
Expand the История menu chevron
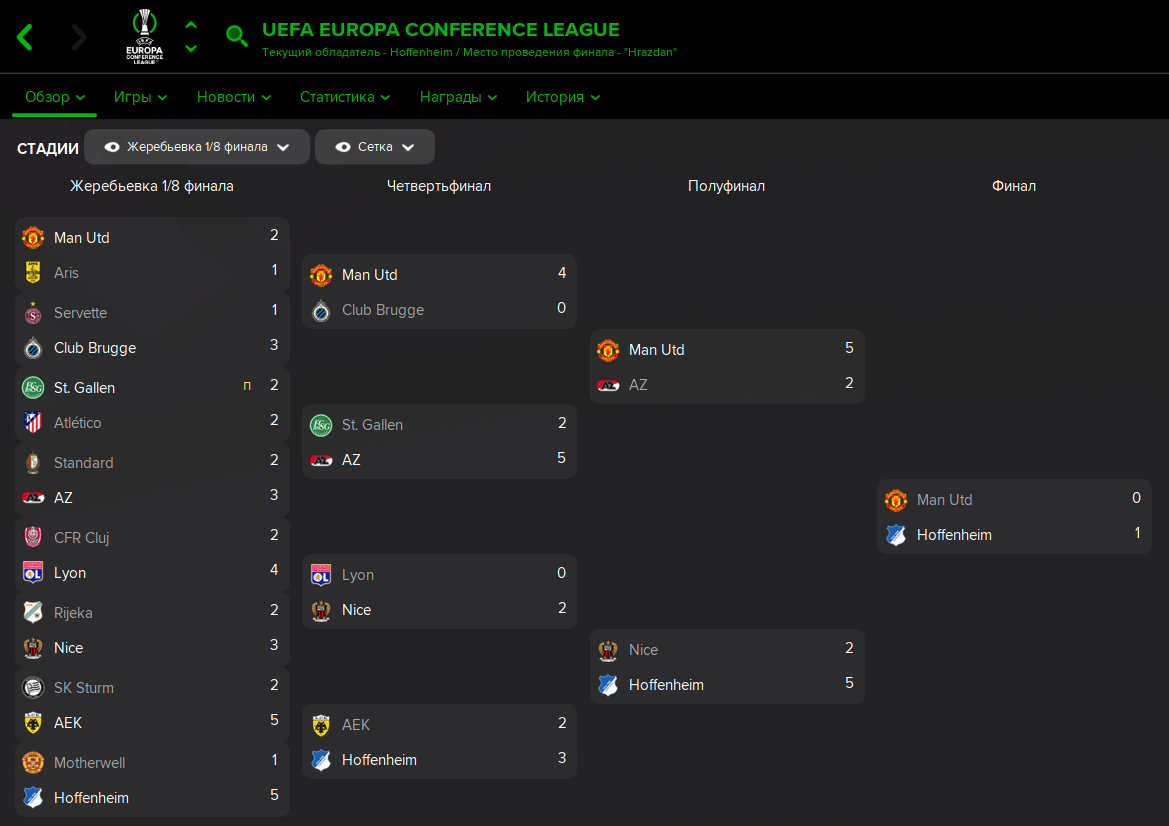[x=595, y=98]
